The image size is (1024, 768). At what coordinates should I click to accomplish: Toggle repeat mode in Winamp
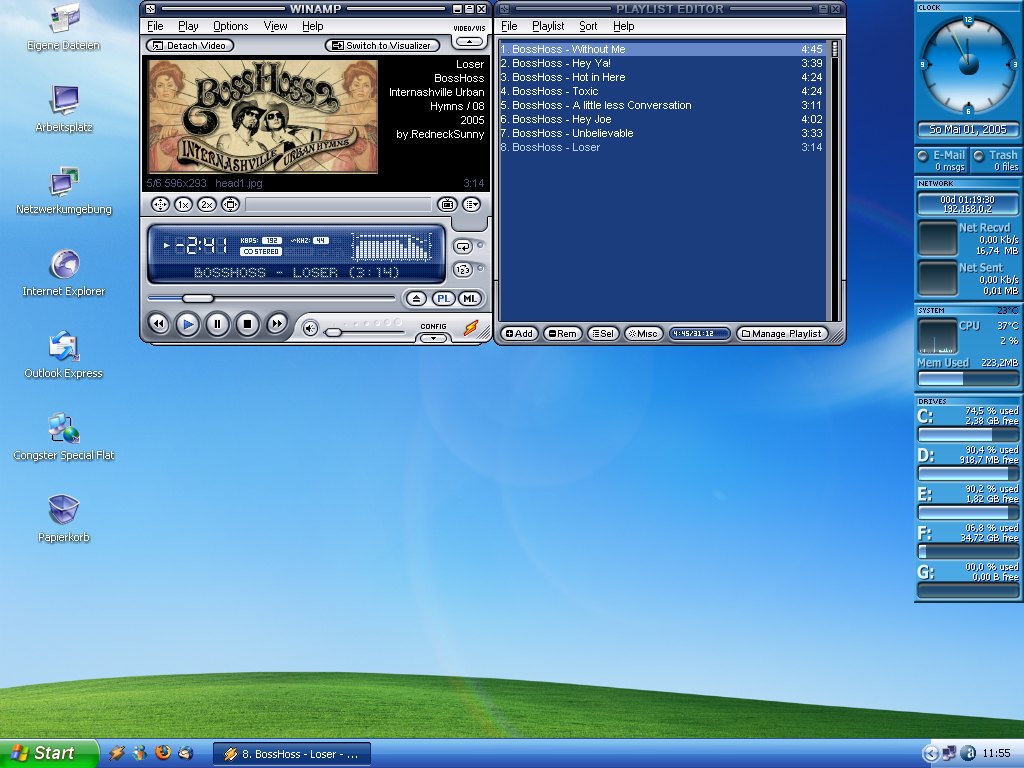tap(463, 247)
